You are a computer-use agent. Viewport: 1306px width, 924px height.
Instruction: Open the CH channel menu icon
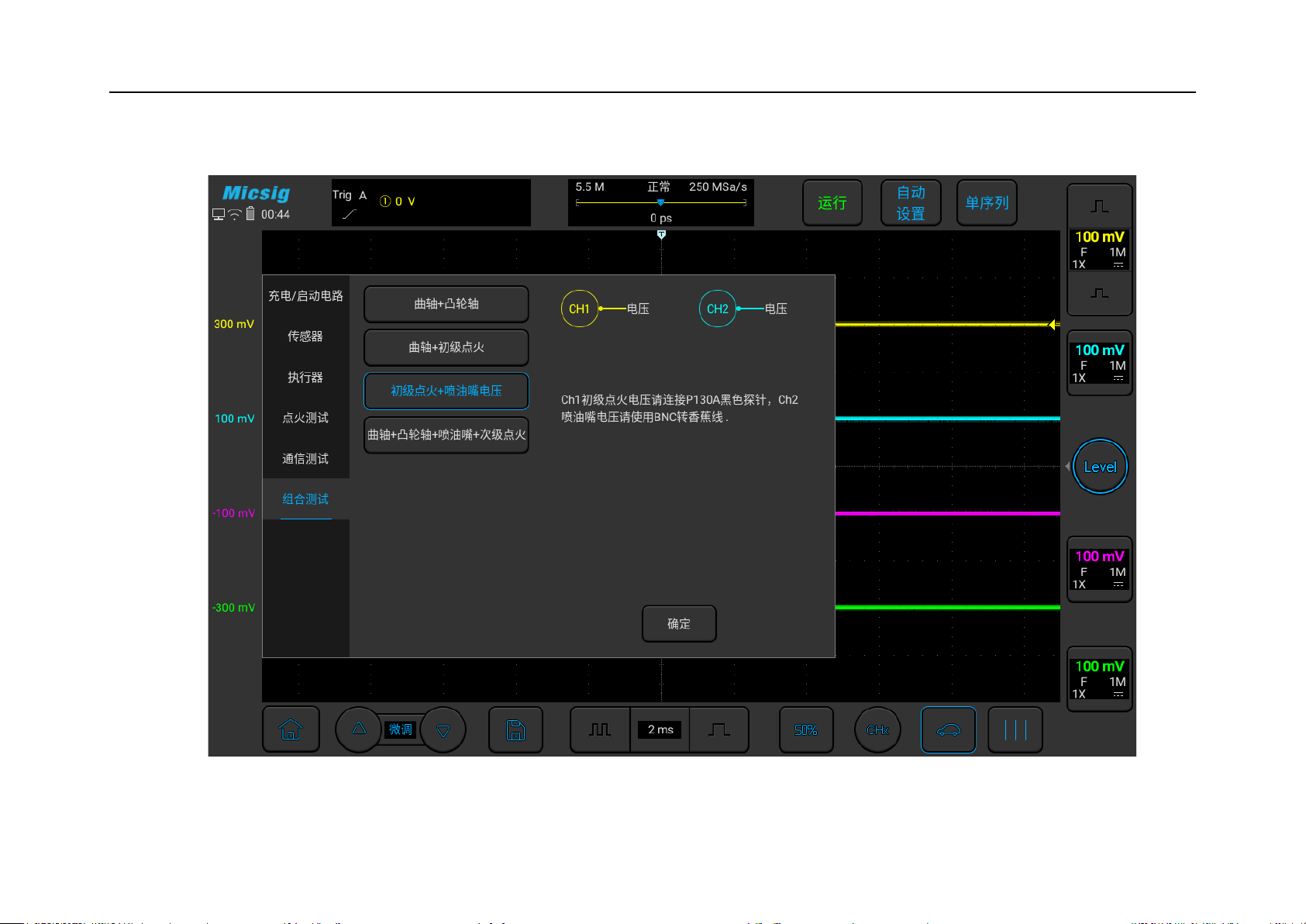point(877,729)
